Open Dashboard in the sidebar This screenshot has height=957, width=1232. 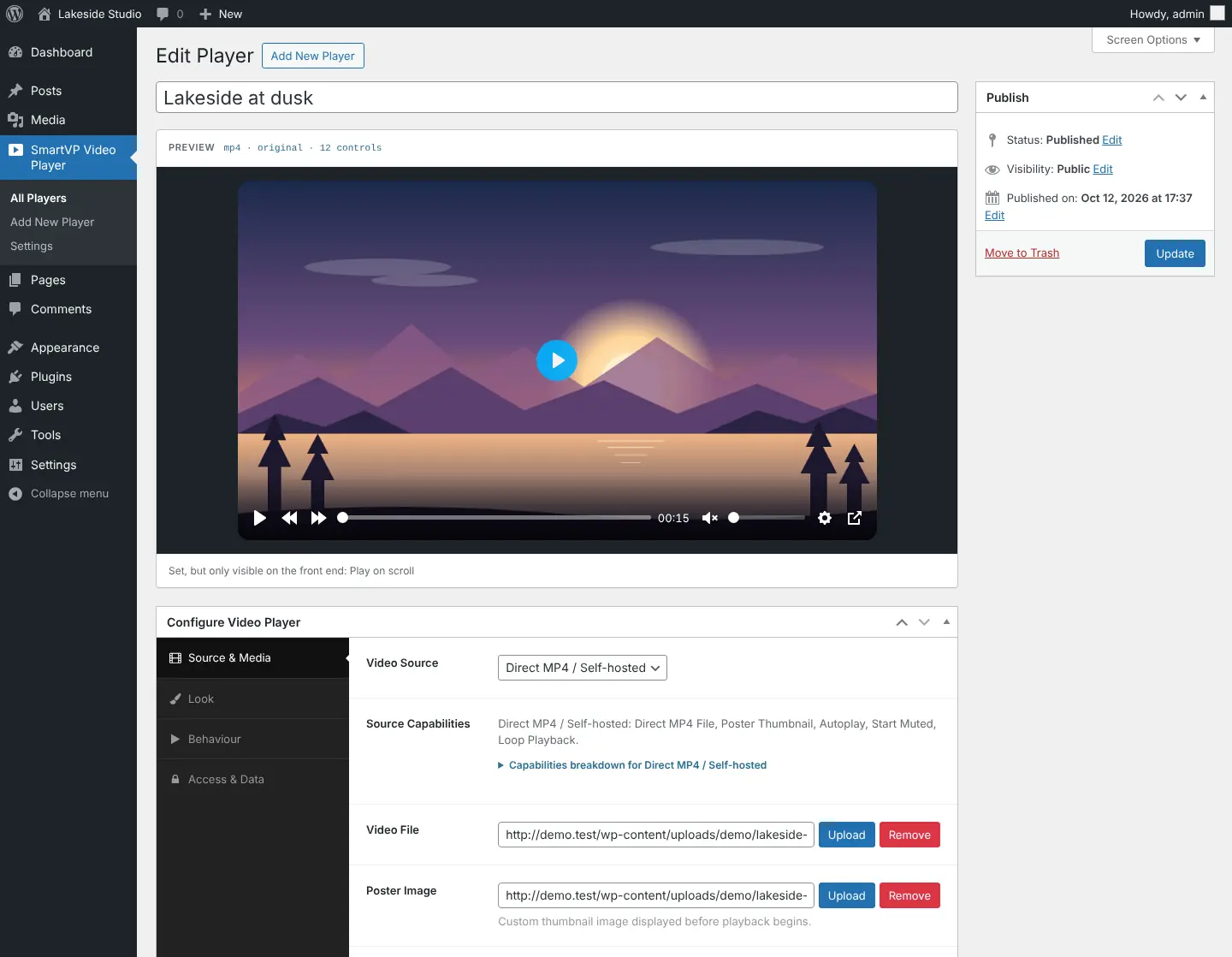[68, 52]
